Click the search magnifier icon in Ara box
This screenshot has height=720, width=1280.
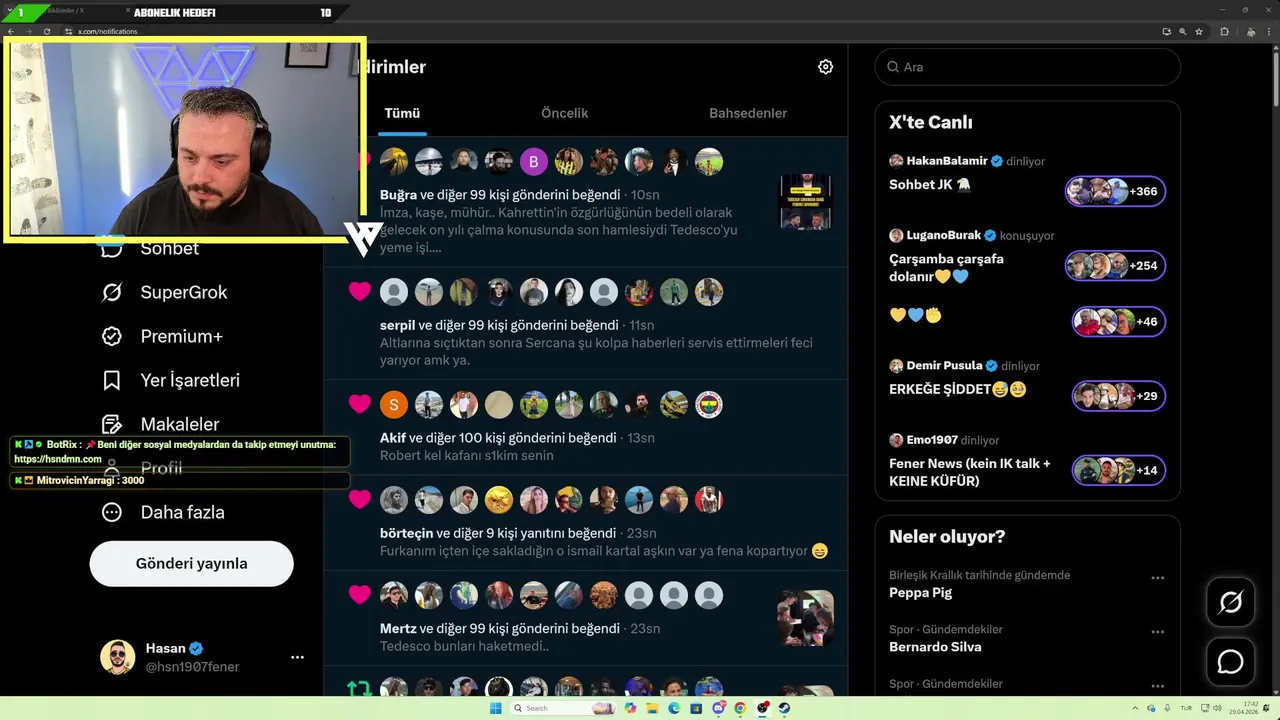(x=892, y=67)
